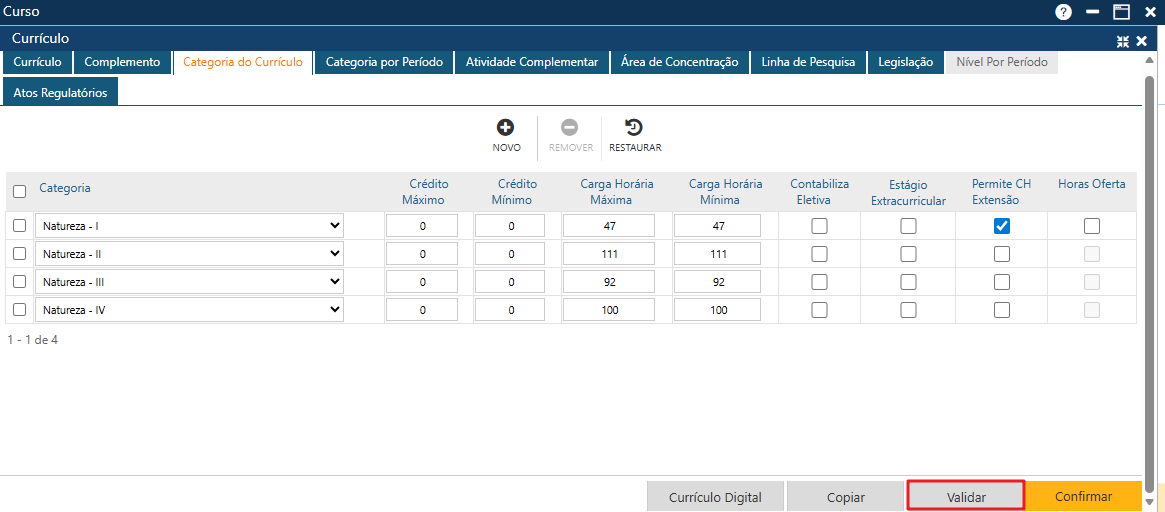1165x512 pixels.
Task: Click the REMOVER minus icon
Action: [x=571, y=127]
